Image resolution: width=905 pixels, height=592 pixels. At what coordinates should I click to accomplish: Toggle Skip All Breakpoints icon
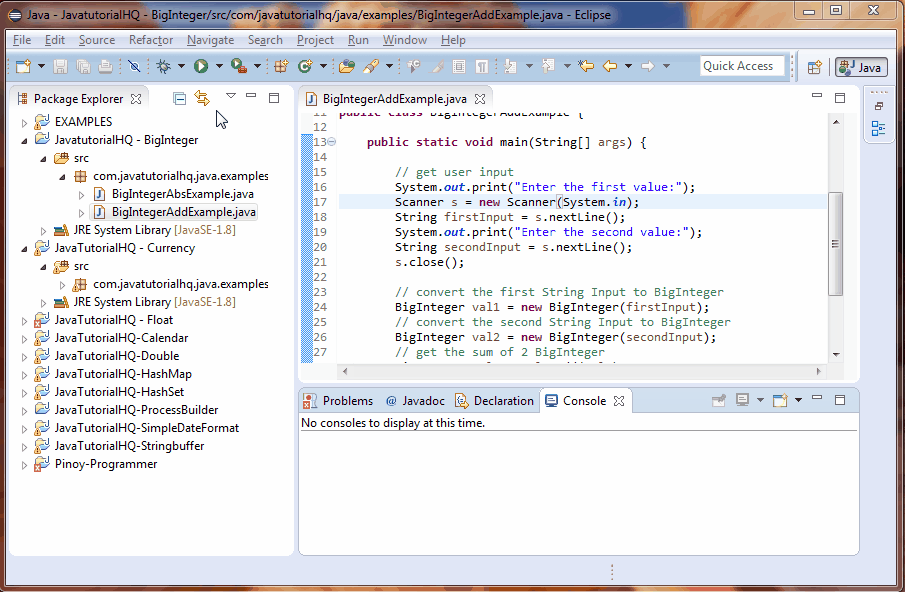(134, 66)
